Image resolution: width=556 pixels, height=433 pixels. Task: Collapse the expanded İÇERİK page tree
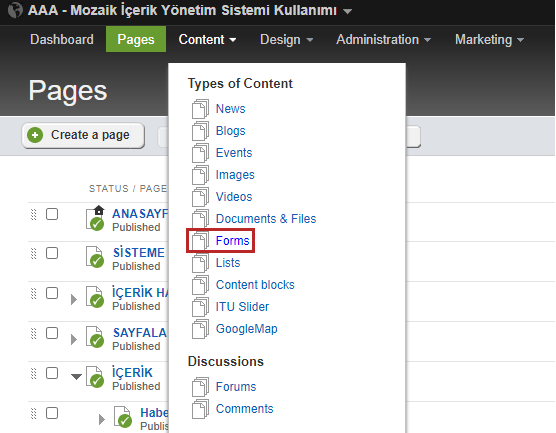(76, 377)
